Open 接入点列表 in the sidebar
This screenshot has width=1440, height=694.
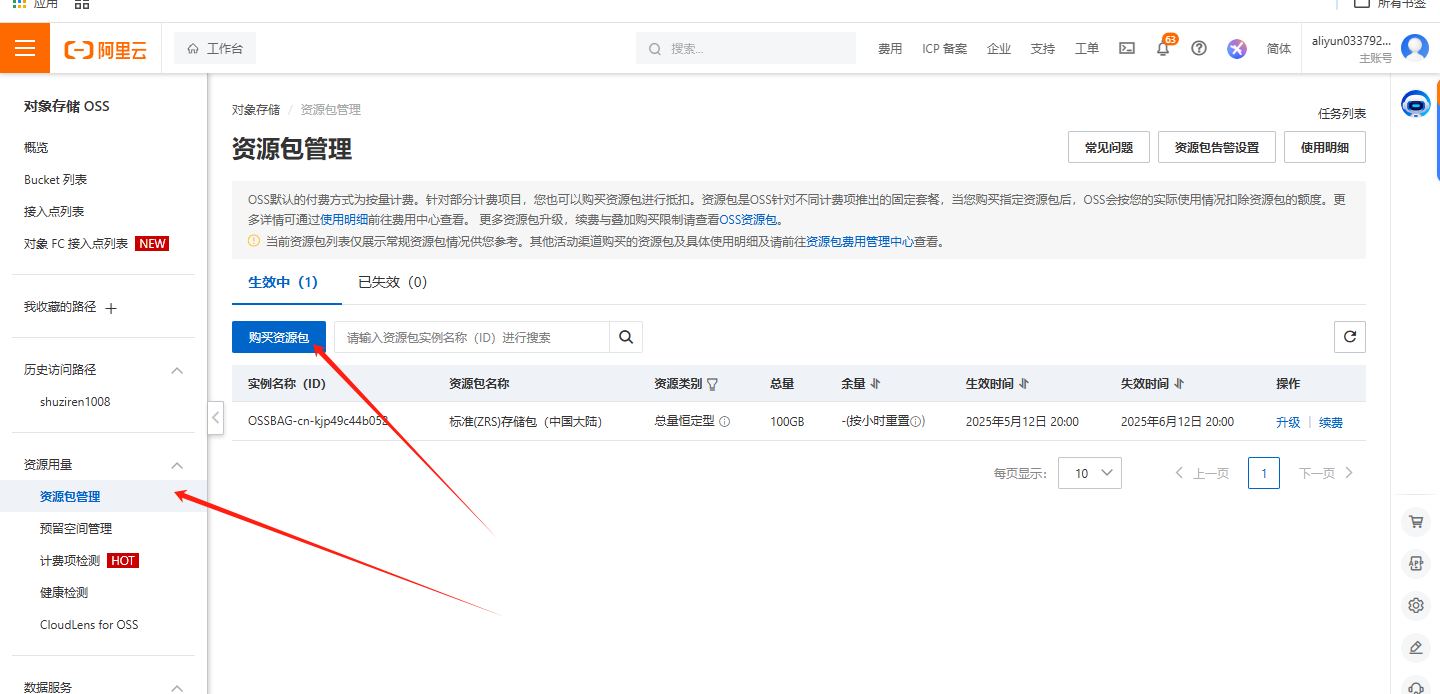54,211
